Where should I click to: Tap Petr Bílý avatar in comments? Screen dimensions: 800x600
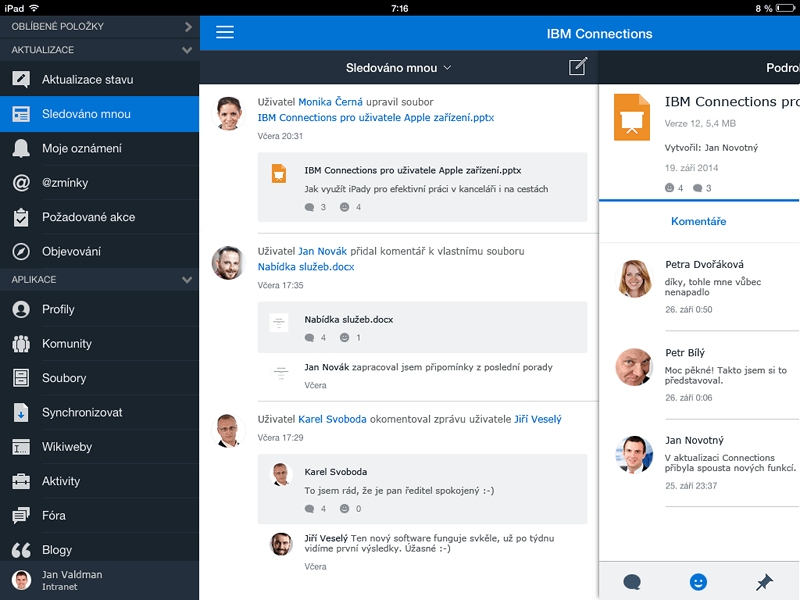[634, 367]
